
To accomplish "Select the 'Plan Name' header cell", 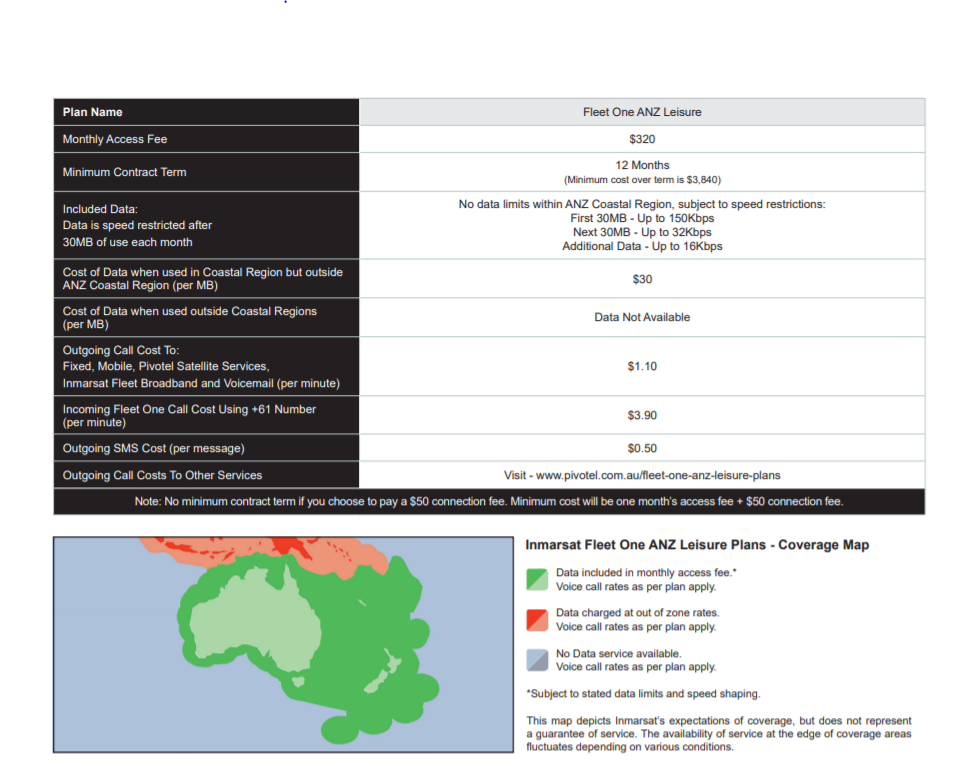I will click(x=206, y=112).
